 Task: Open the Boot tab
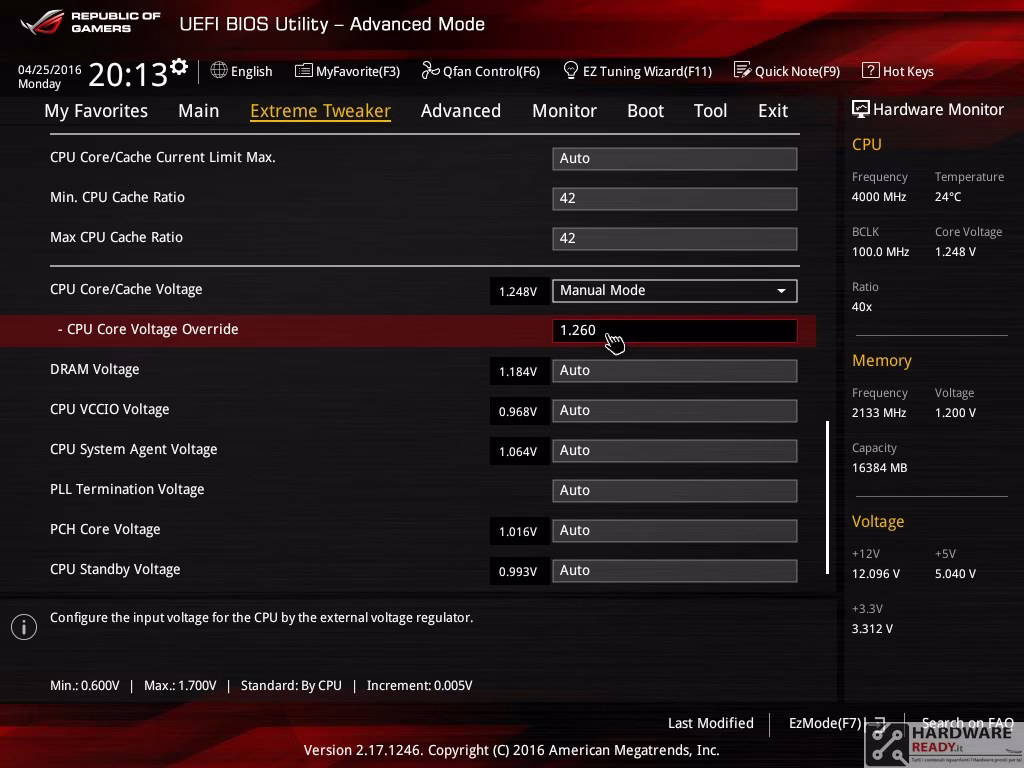(645, 111)
